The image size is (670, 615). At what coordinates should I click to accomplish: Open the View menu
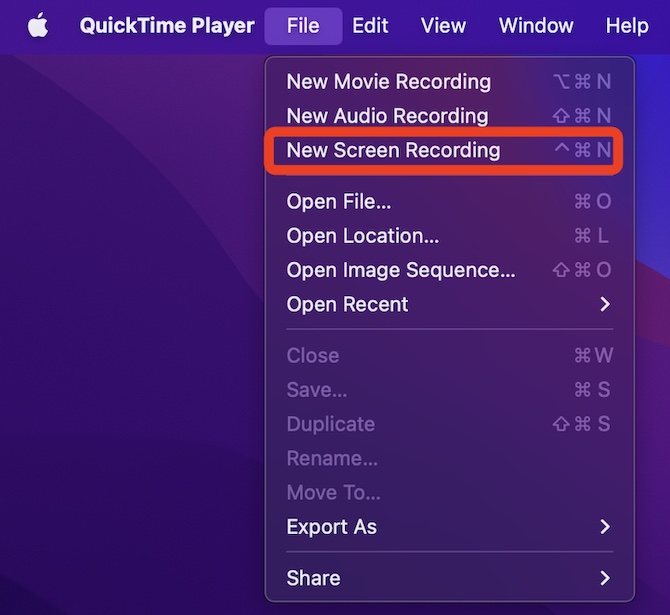pos(443,26)
